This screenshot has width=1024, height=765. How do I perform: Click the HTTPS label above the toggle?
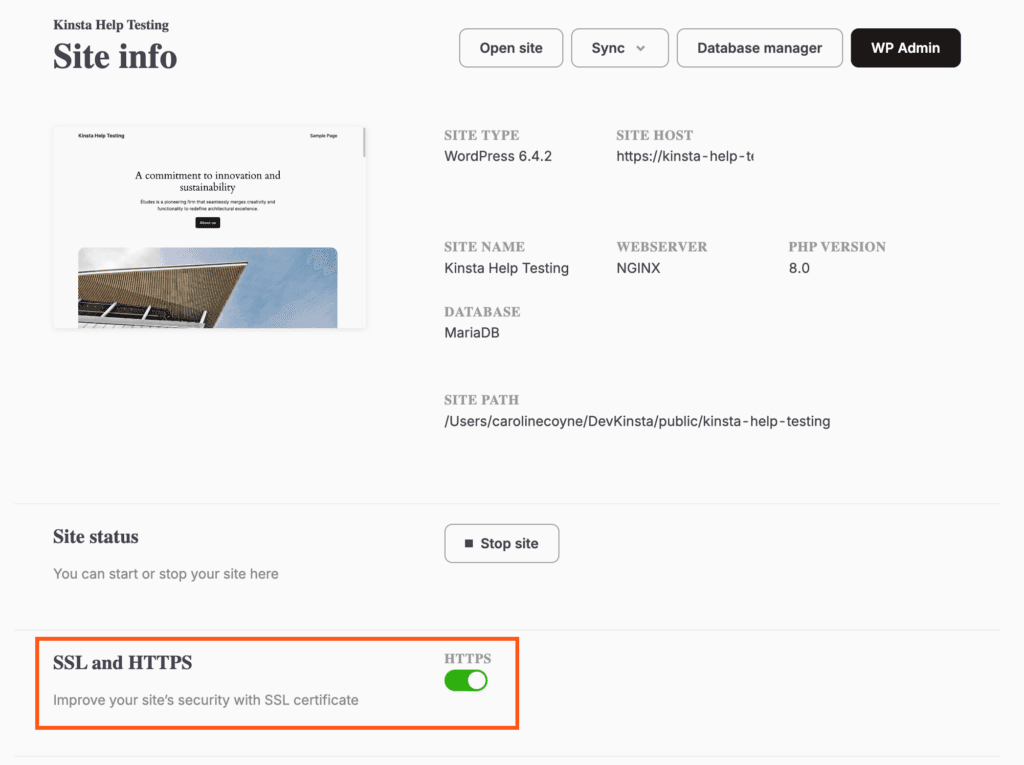click(467, 659)
